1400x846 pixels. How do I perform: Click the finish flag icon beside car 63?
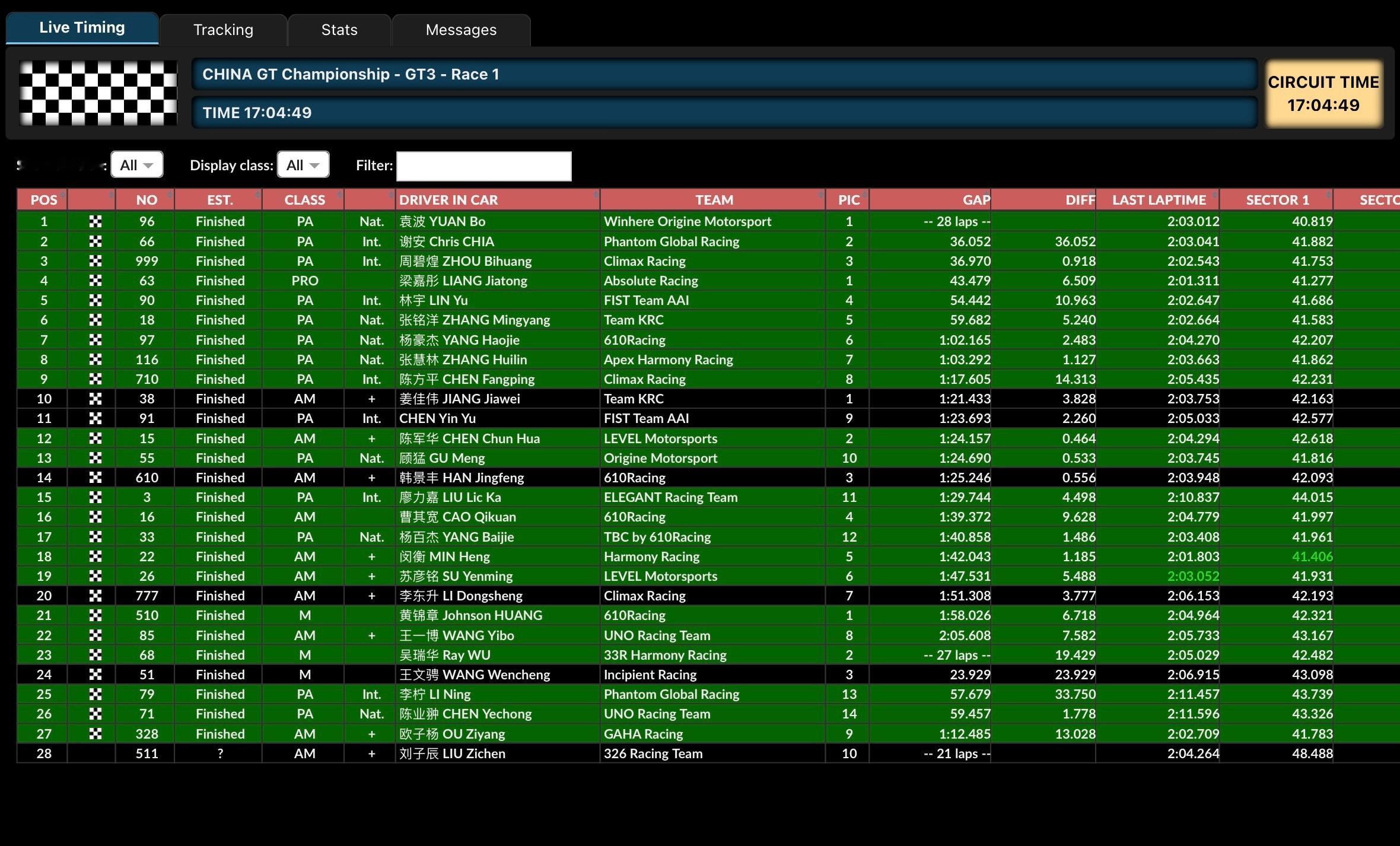95,281
